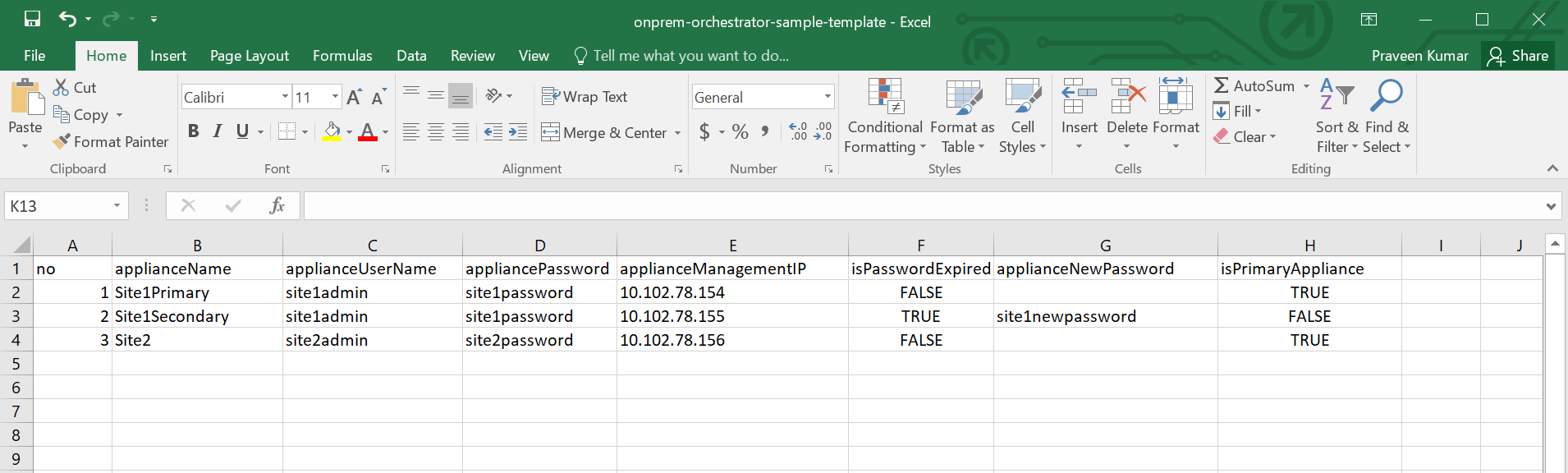1568x473 pixels.
Task: Click Insert cells button
Action: tap(1079, 116)
